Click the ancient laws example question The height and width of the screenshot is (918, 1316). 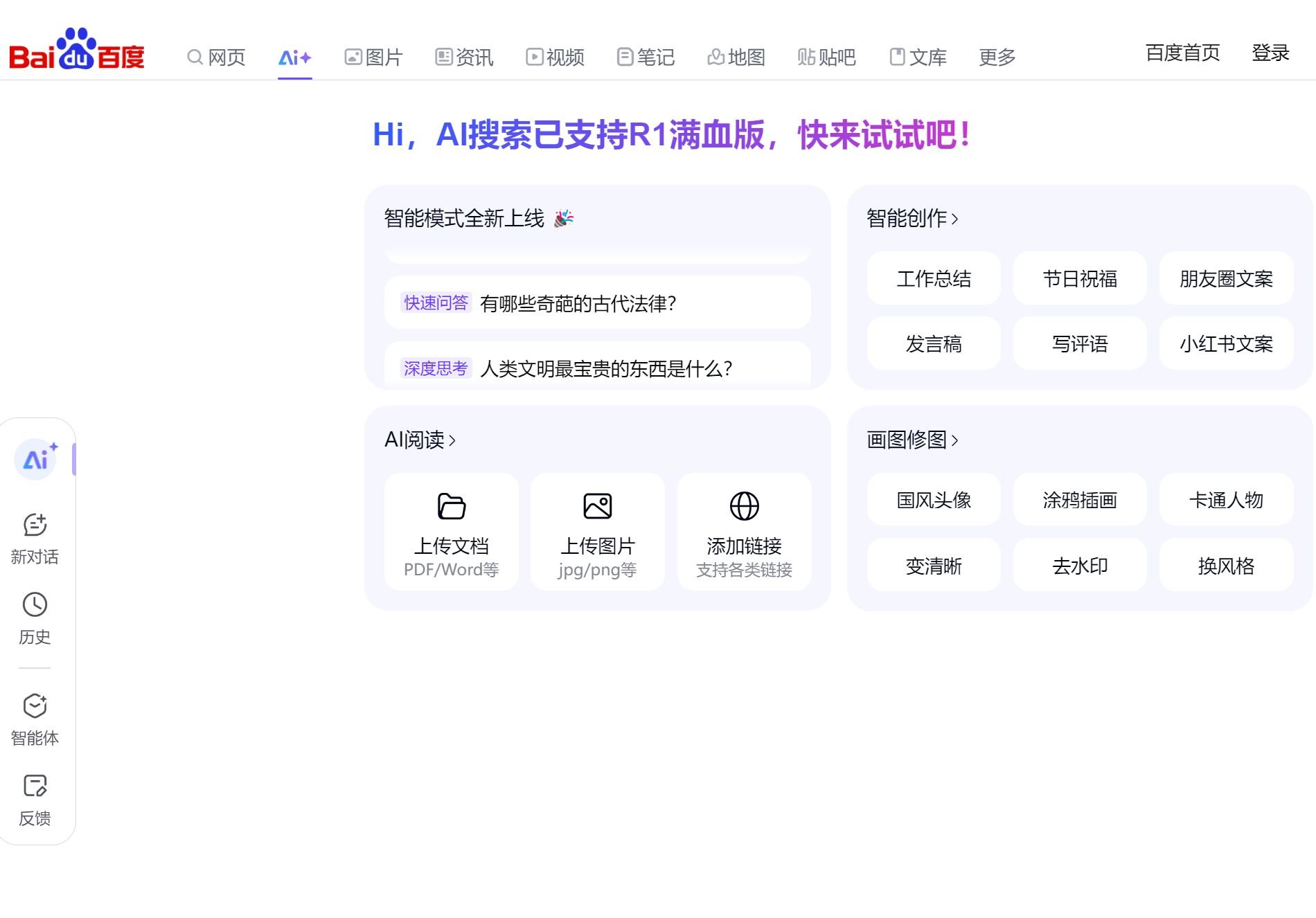click(x=578, y=303)
